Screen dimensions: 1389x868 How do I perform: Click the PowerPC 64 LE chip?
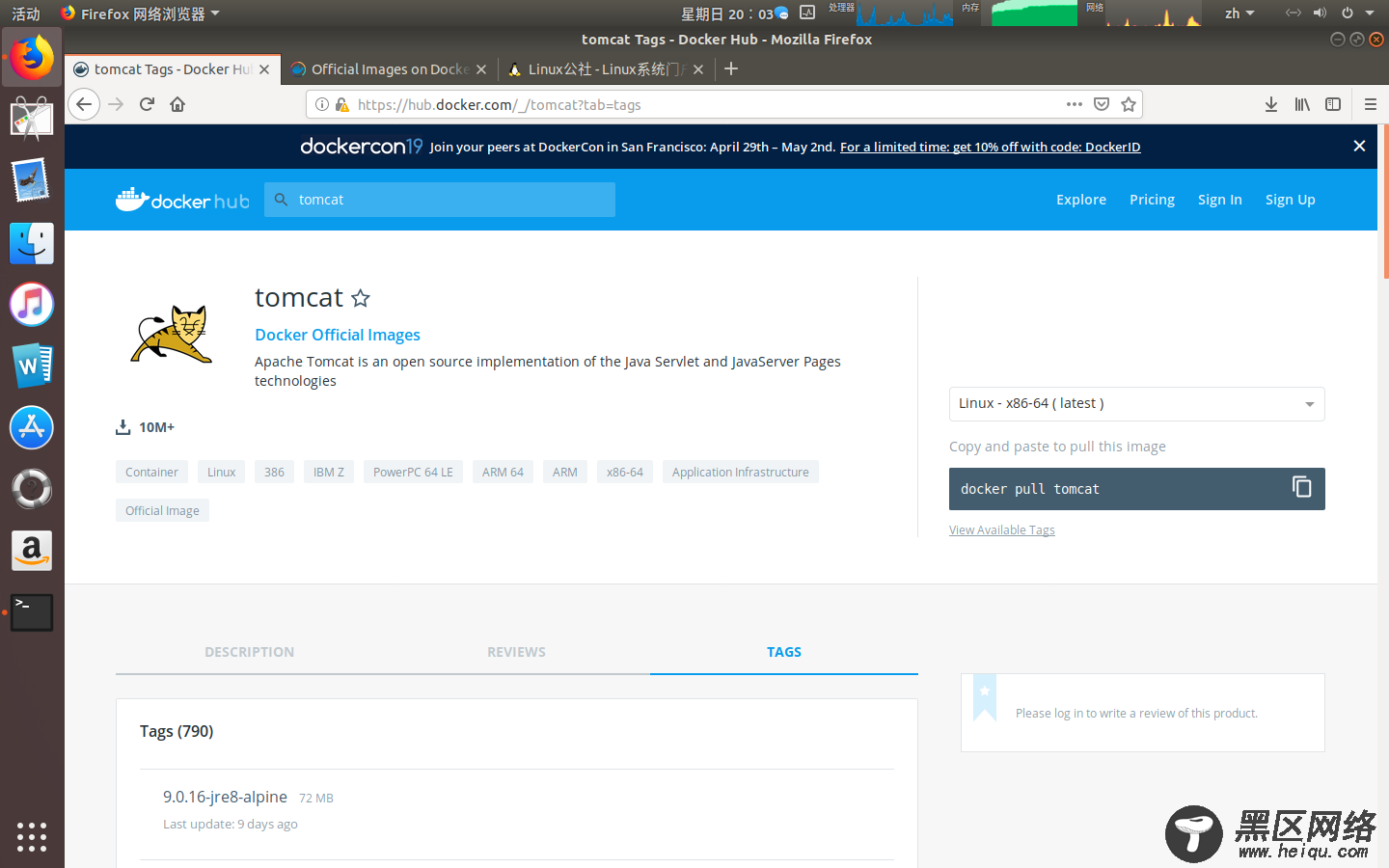413,472
